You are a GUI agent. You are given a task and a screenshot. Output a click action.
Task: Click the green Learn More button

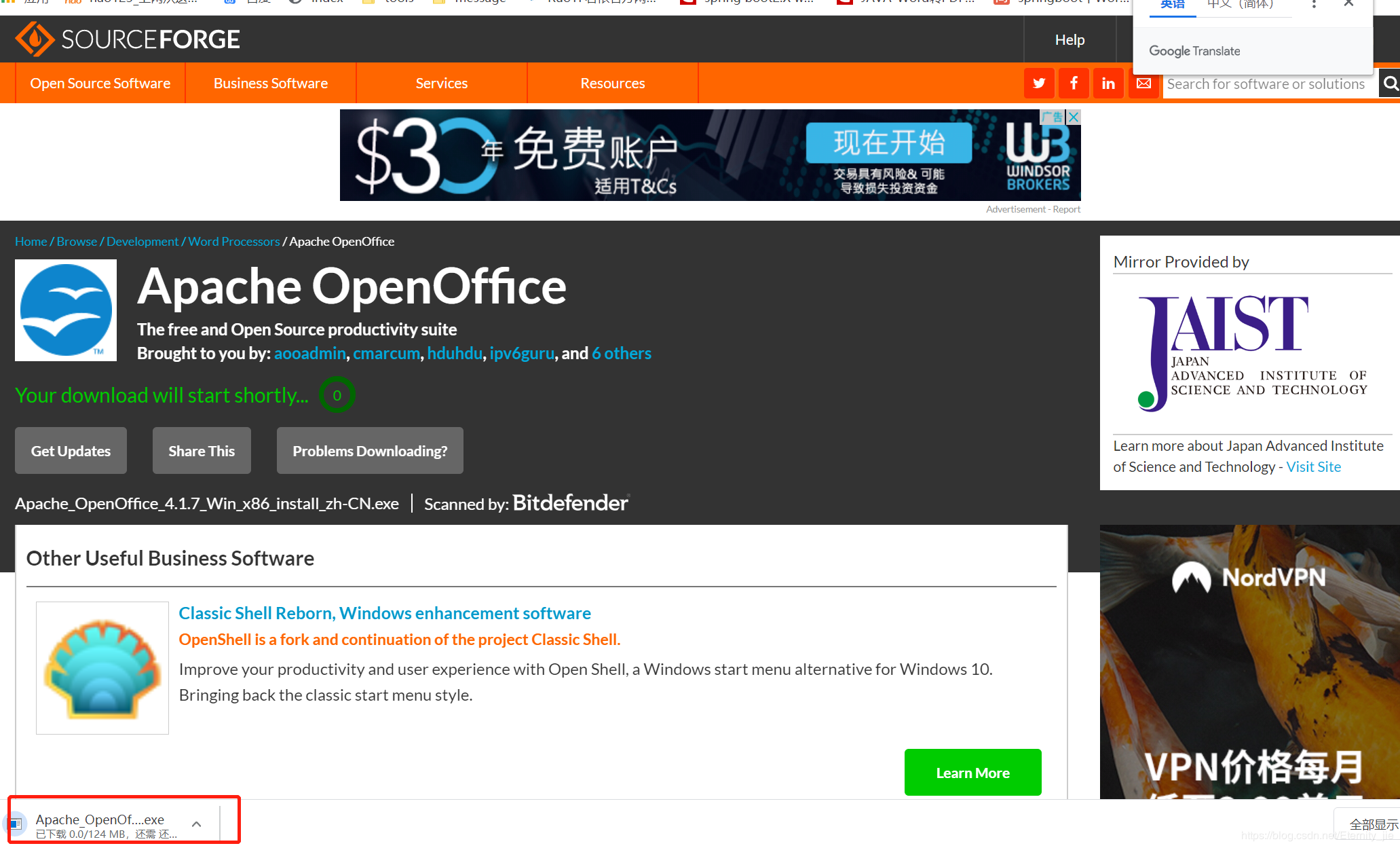point(972,773)
